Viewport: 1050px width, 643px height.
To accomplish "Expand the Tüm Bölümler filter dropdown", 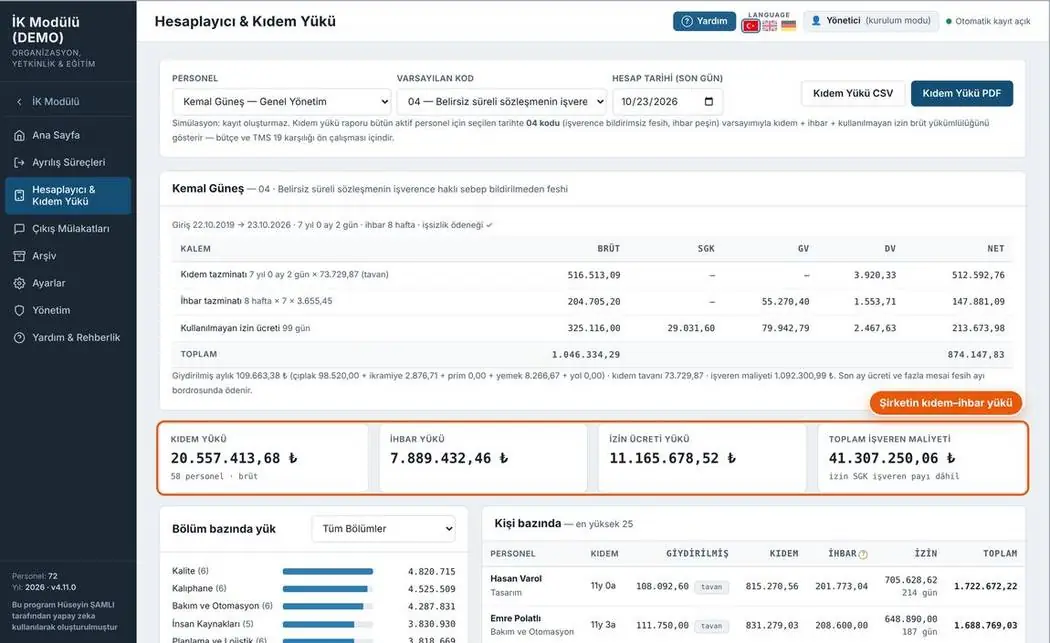I will click(x=384, y=529).
